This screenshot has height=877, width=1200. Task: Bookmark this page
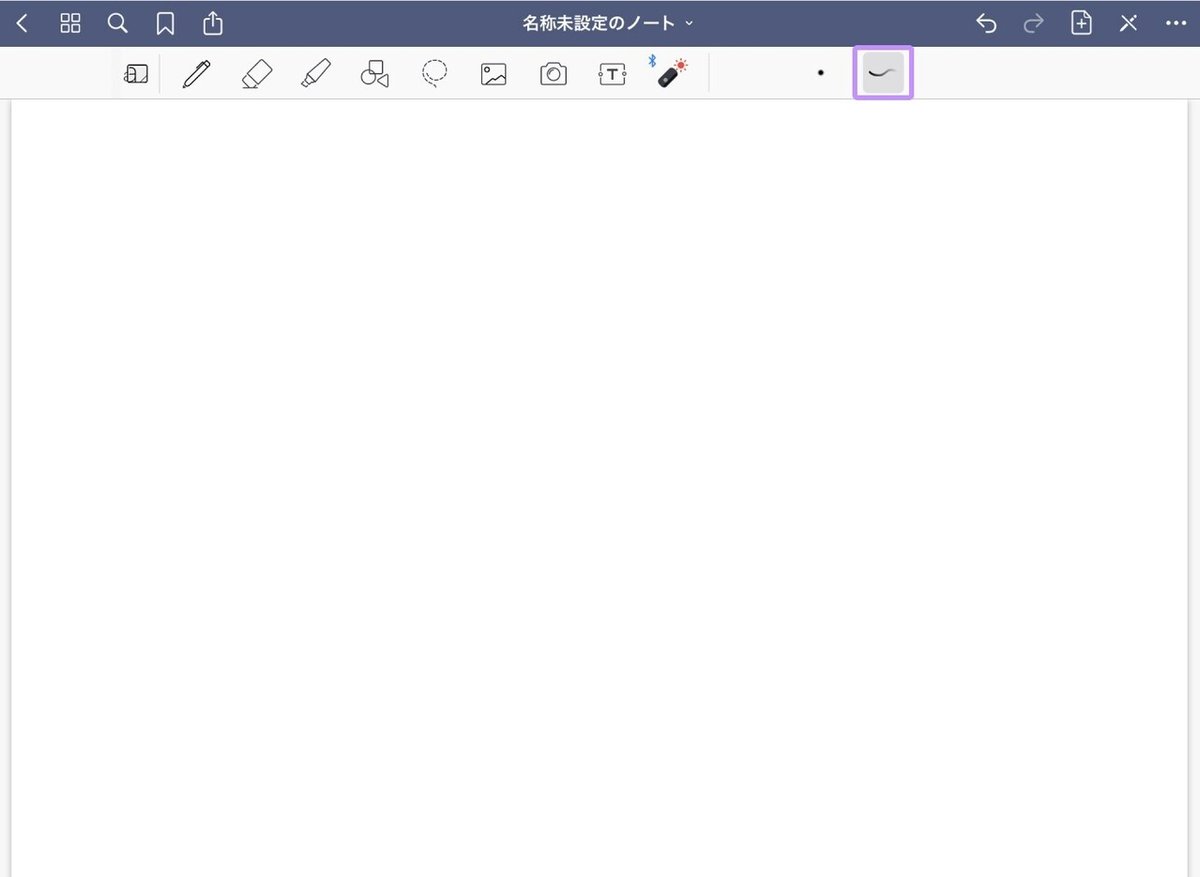click(165, 23)
